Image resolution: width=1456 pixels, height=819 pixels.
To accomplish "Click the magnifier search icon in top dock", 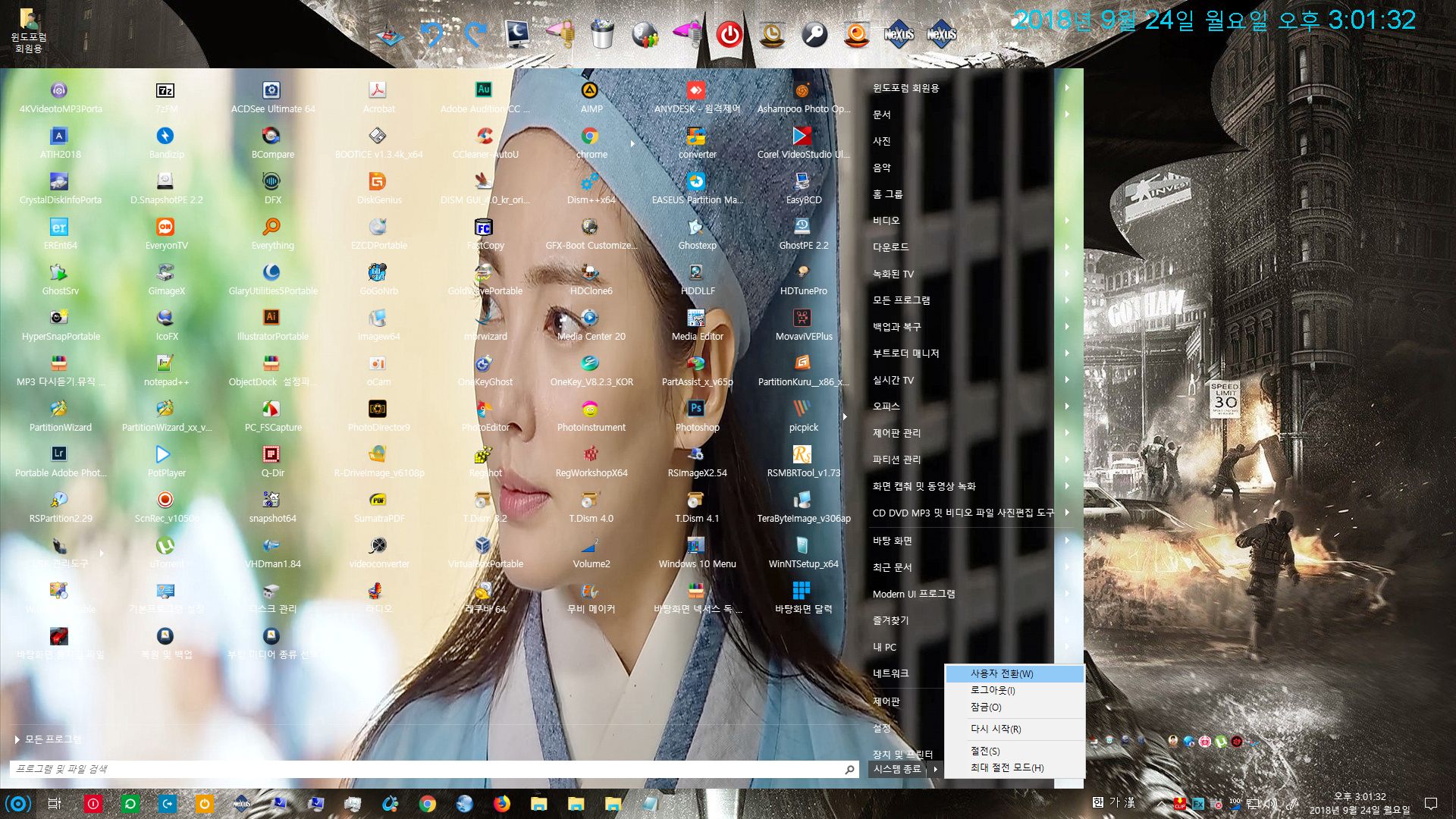I will point(814,34).
